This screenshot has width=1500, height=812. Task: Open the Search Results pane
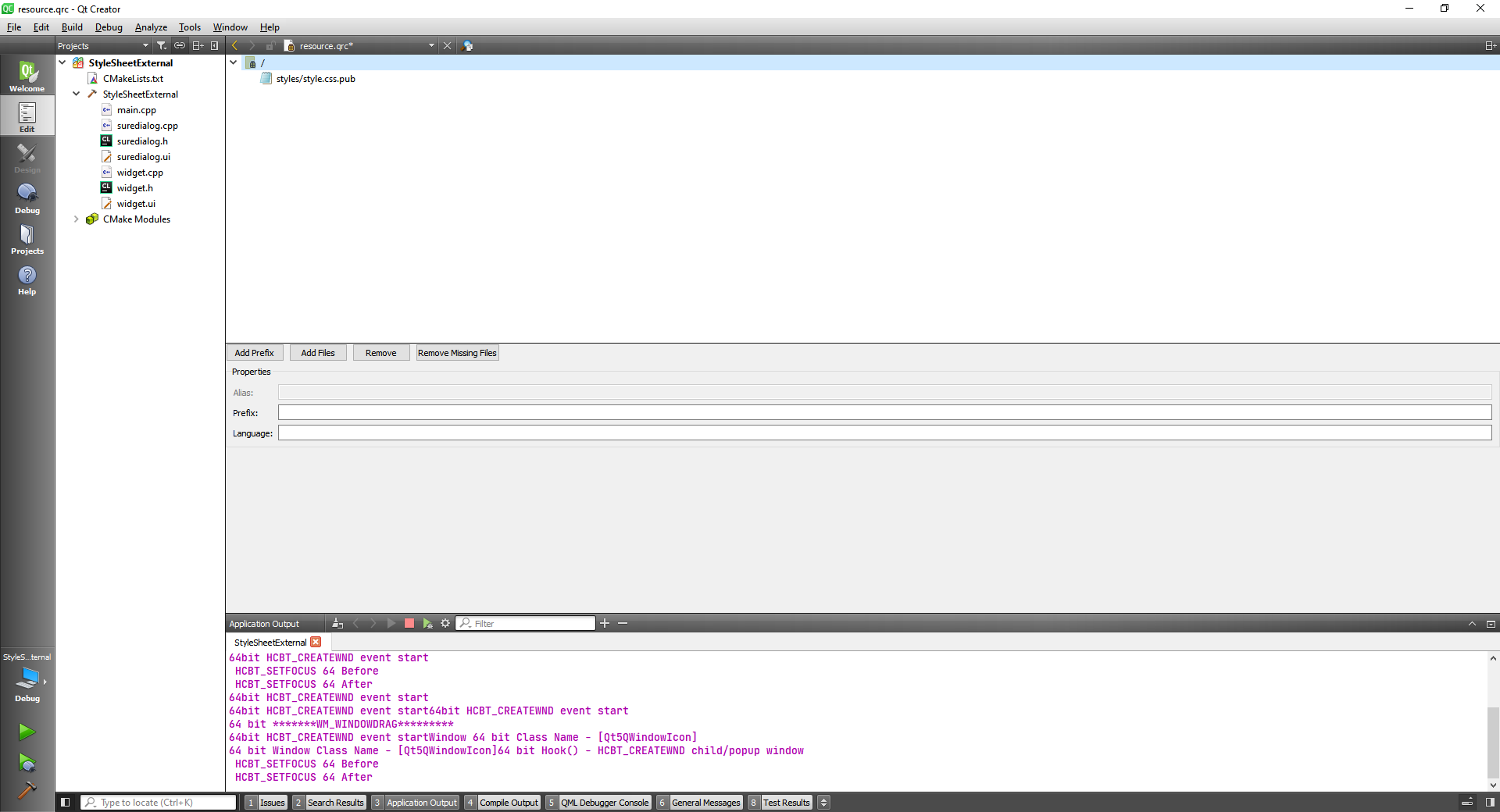(x=330, y=802)
